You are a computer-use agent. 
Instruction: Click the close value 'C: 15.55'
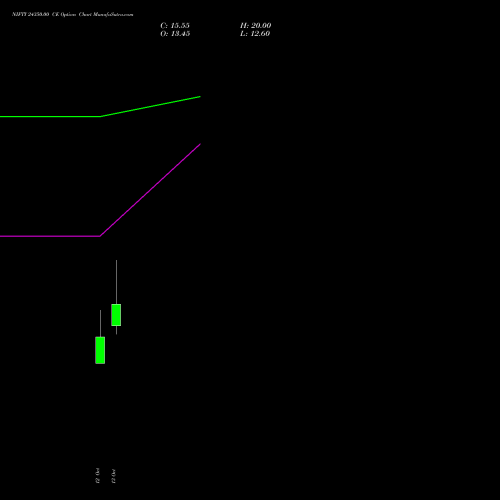(x=175, y=26)
